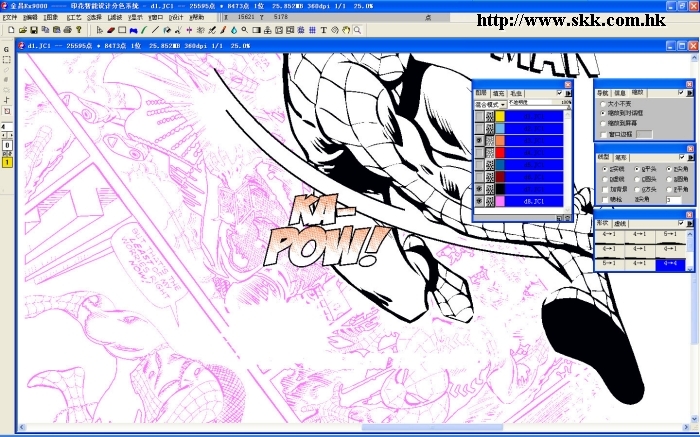The width and height of the screenshot is (700, 437).
Task: Select the 缩放到屏幕 radio option
Action: (603, 123)
